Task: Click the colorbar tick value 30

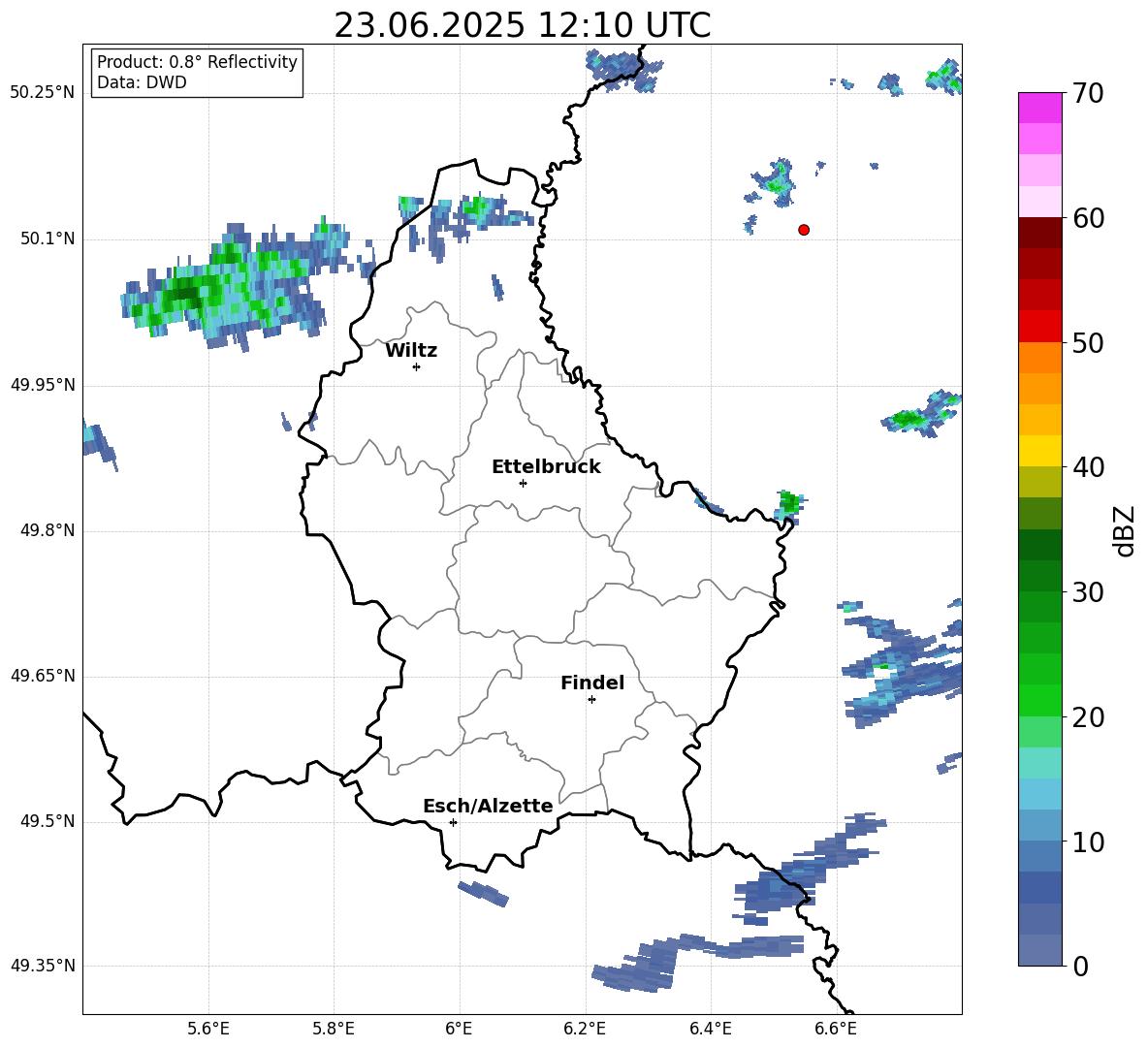Action: (1088, 592)
